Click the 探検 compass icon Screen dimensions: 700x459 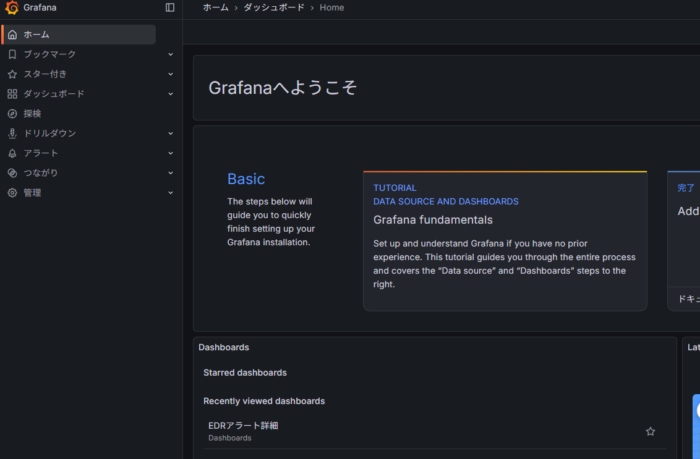tap(12, 113)
